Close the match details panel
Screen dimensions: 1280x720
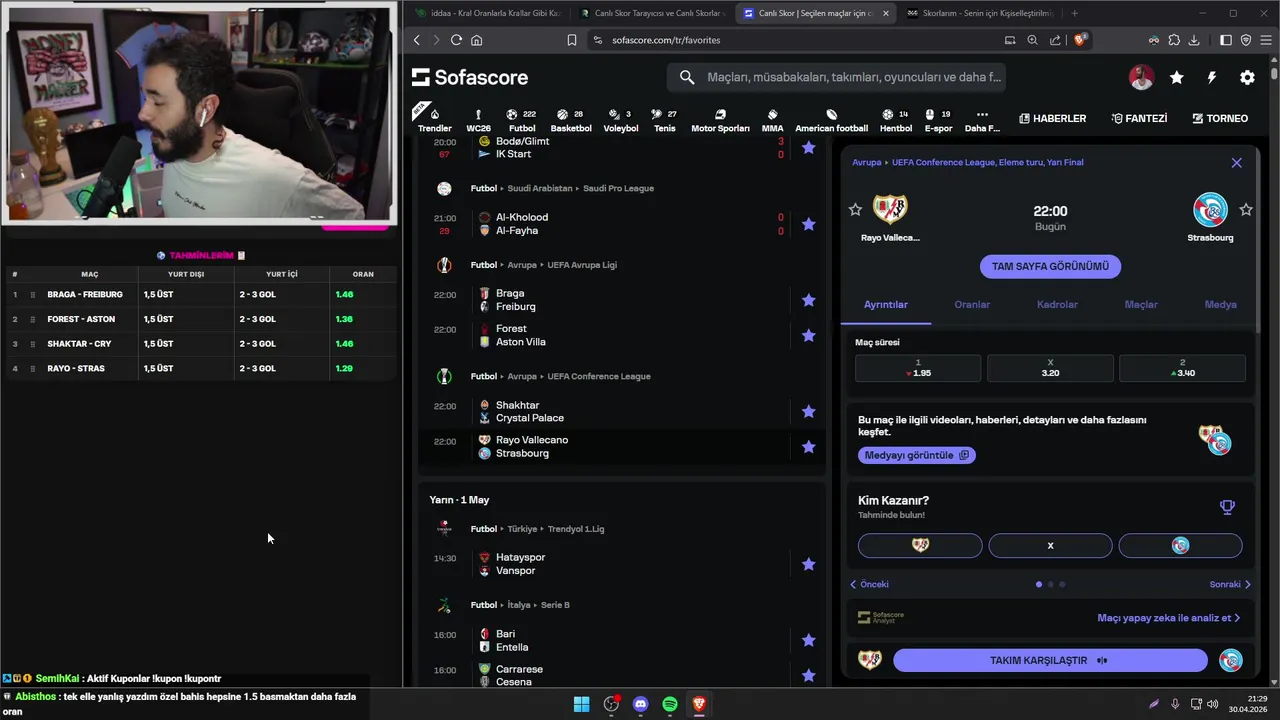(1237, 162)
